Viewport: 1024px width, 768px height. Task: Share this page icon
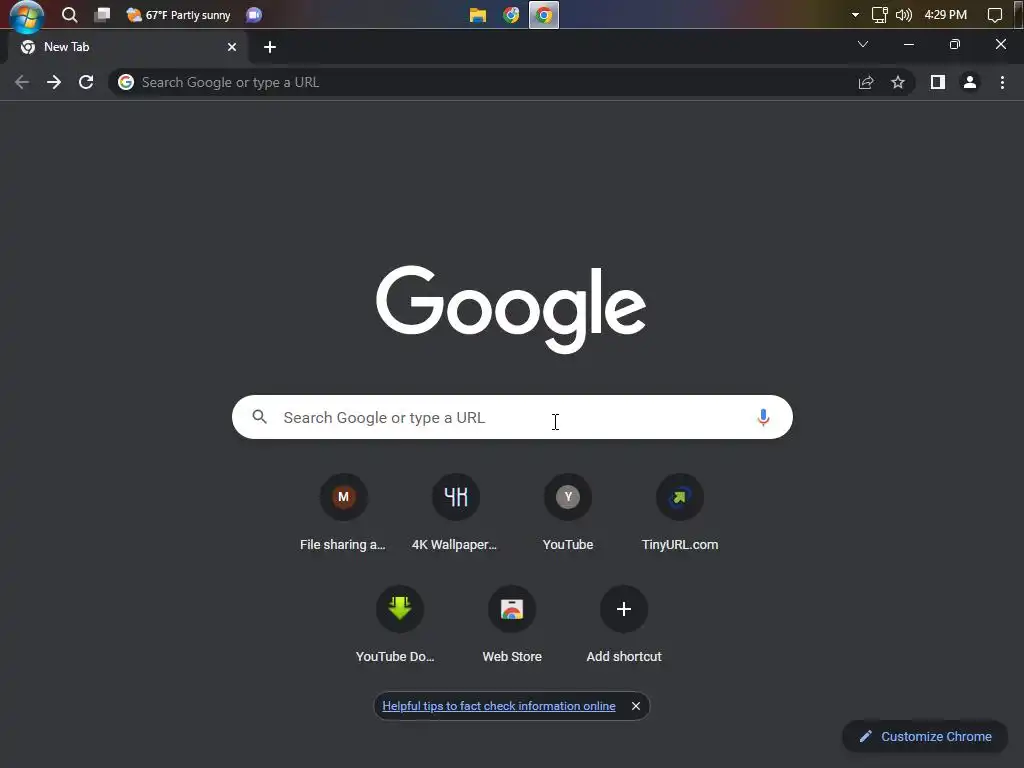click(866, 82)
